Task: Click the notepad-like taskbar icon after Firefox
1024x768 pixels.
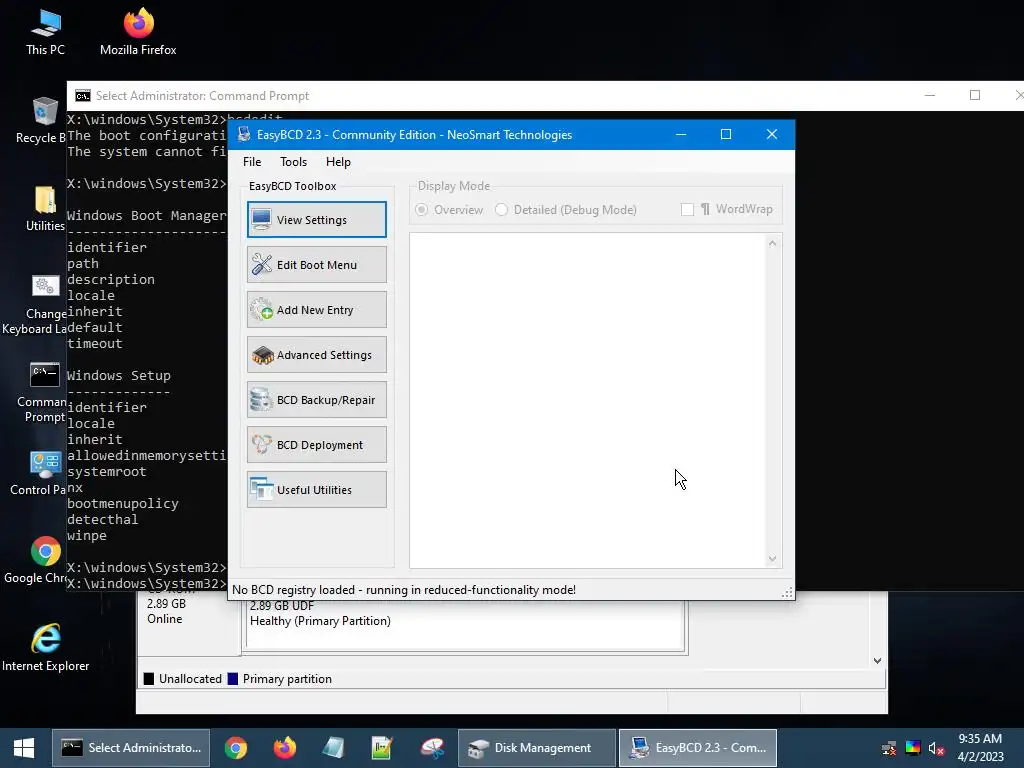Action: [333, 748]
